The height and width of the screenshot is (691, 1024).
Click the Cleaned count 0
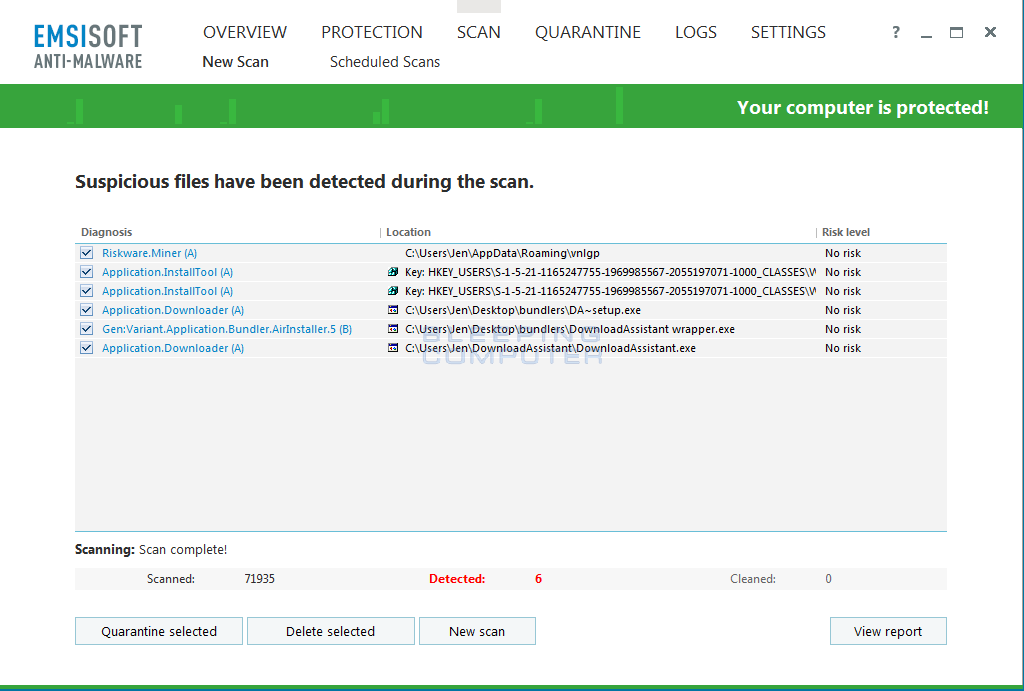click(828, 579)
